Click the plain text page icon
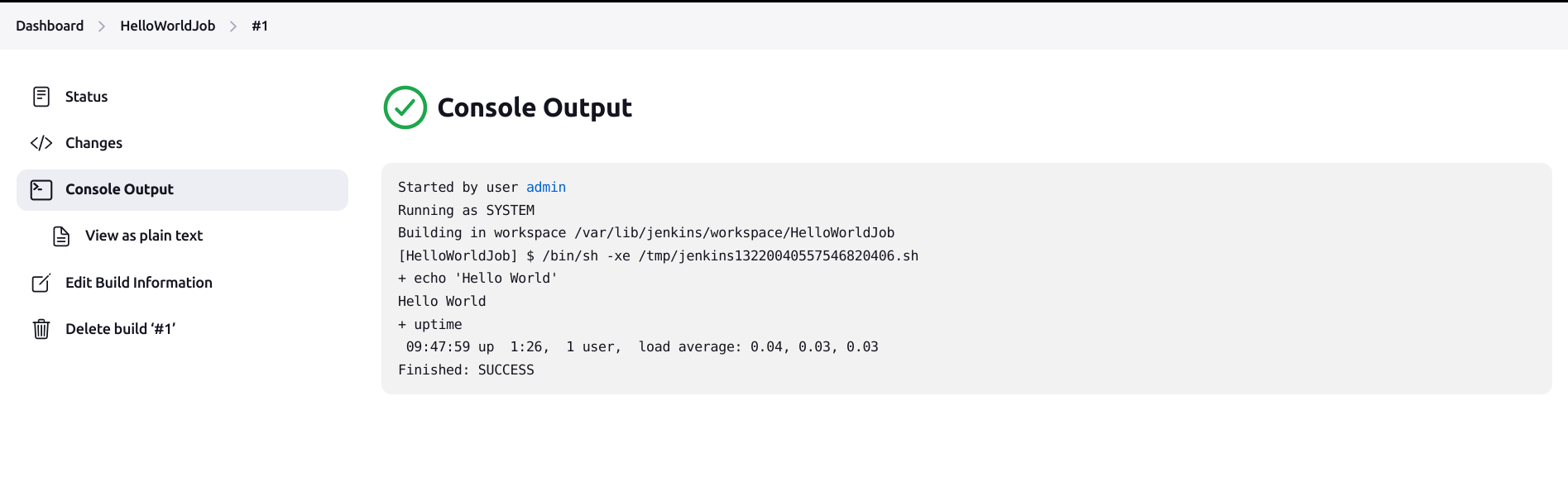Image resolution: width=1568 pixels, height=496 pixels. [61, 236]
